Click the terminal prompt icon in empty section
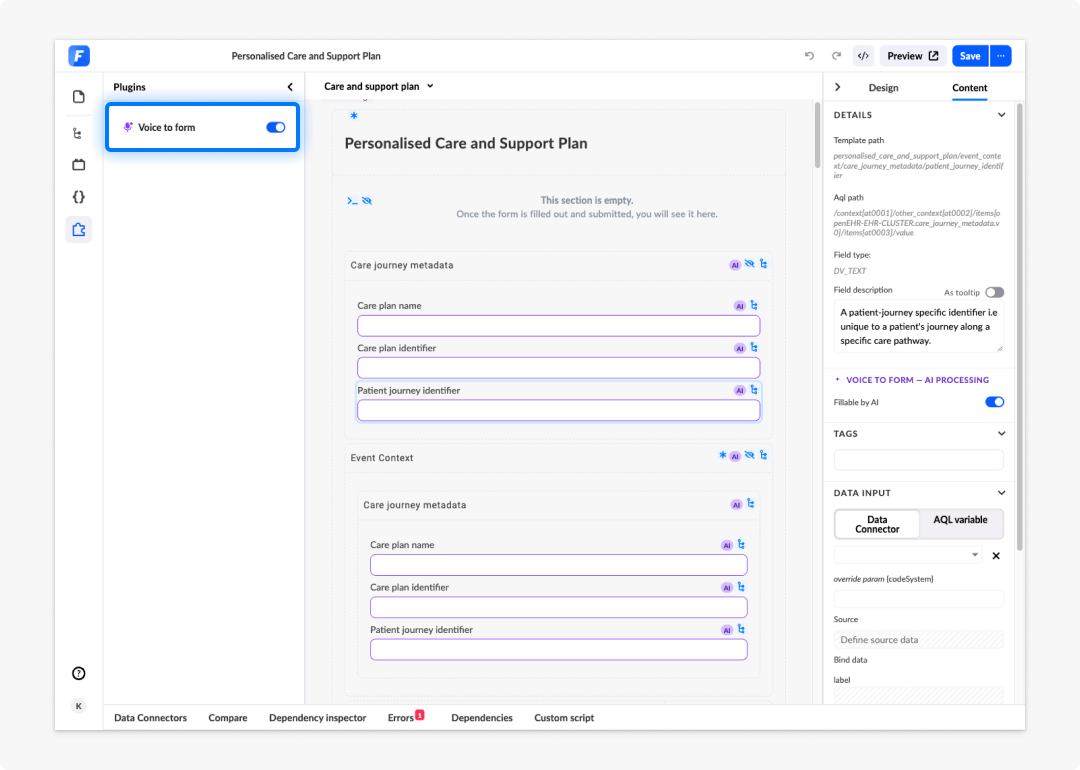Viewport: 1080px width, 770px height. [x=353, y=200]
